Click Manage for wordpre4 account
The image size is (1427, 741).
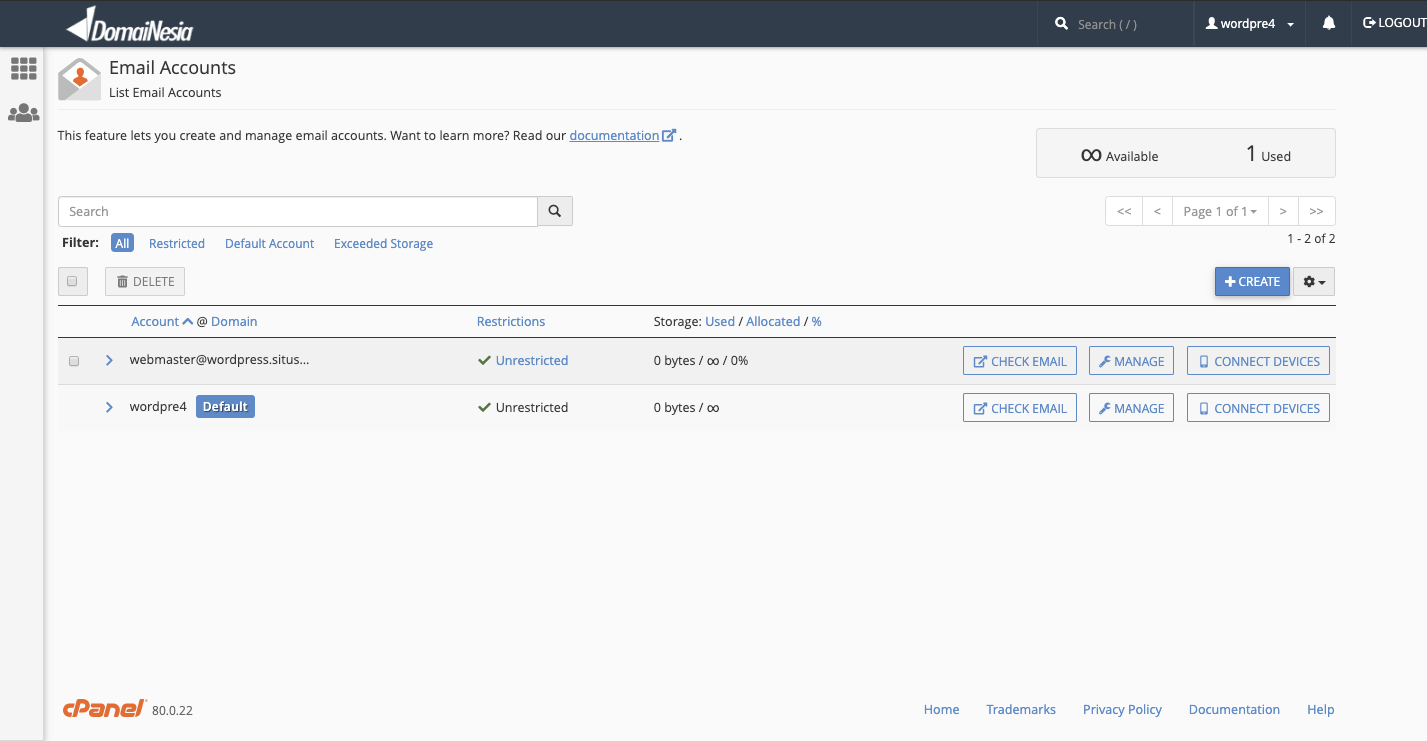pyautogui.click(x=1131, y=408)
